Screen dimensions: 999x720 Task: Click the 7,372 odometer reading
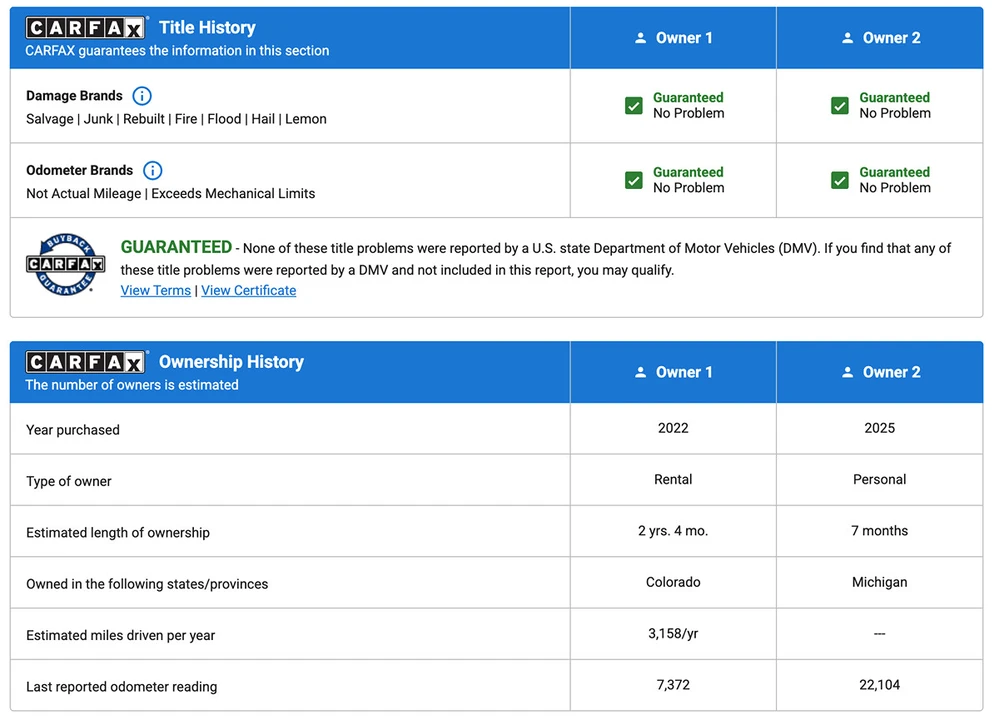coord(673,685)
